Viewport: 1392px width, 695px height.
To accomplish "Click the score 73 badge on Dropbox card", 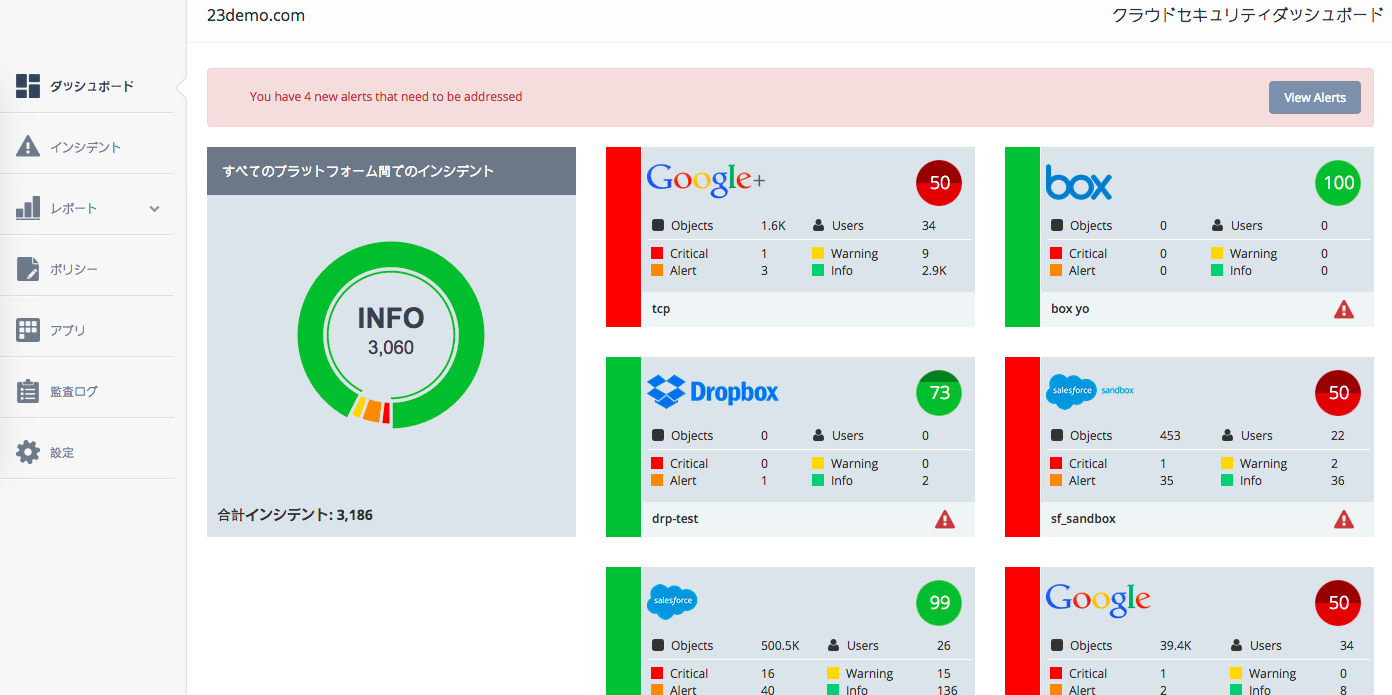I will pos(939,393).
